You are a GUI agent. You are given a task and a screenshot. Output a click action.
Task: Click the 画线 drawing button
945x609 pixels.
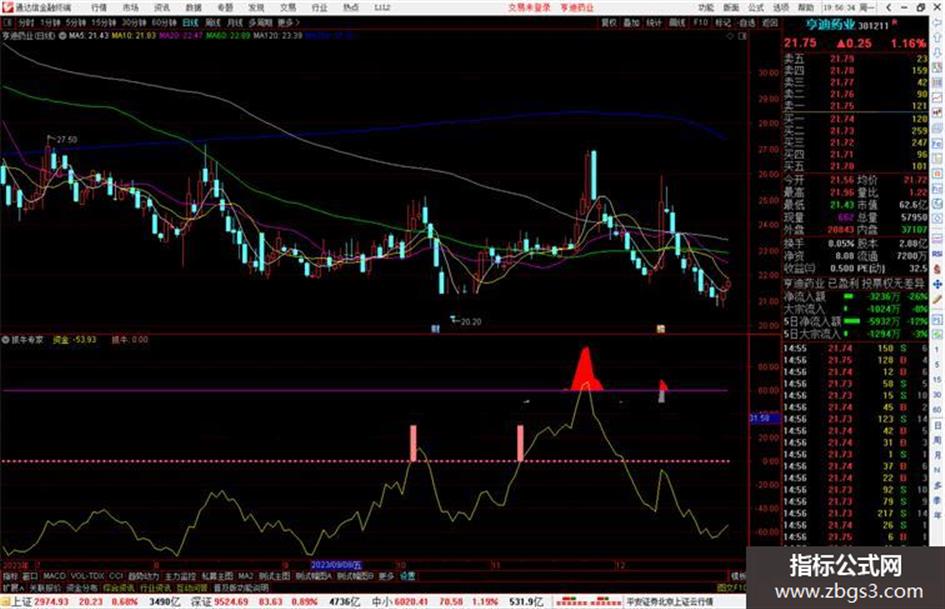tap(677, 22)
